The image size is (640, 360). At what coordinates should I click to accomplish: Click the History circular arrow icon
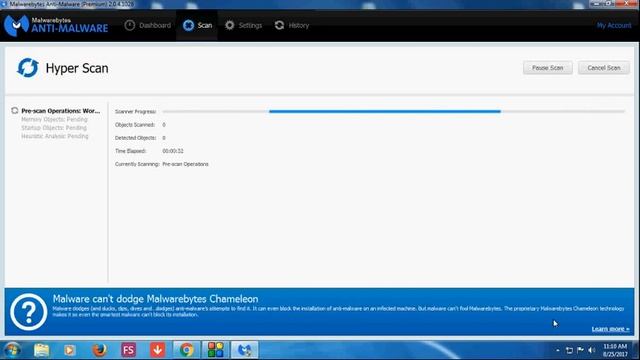pyautogui.click(x=279, y=25)
